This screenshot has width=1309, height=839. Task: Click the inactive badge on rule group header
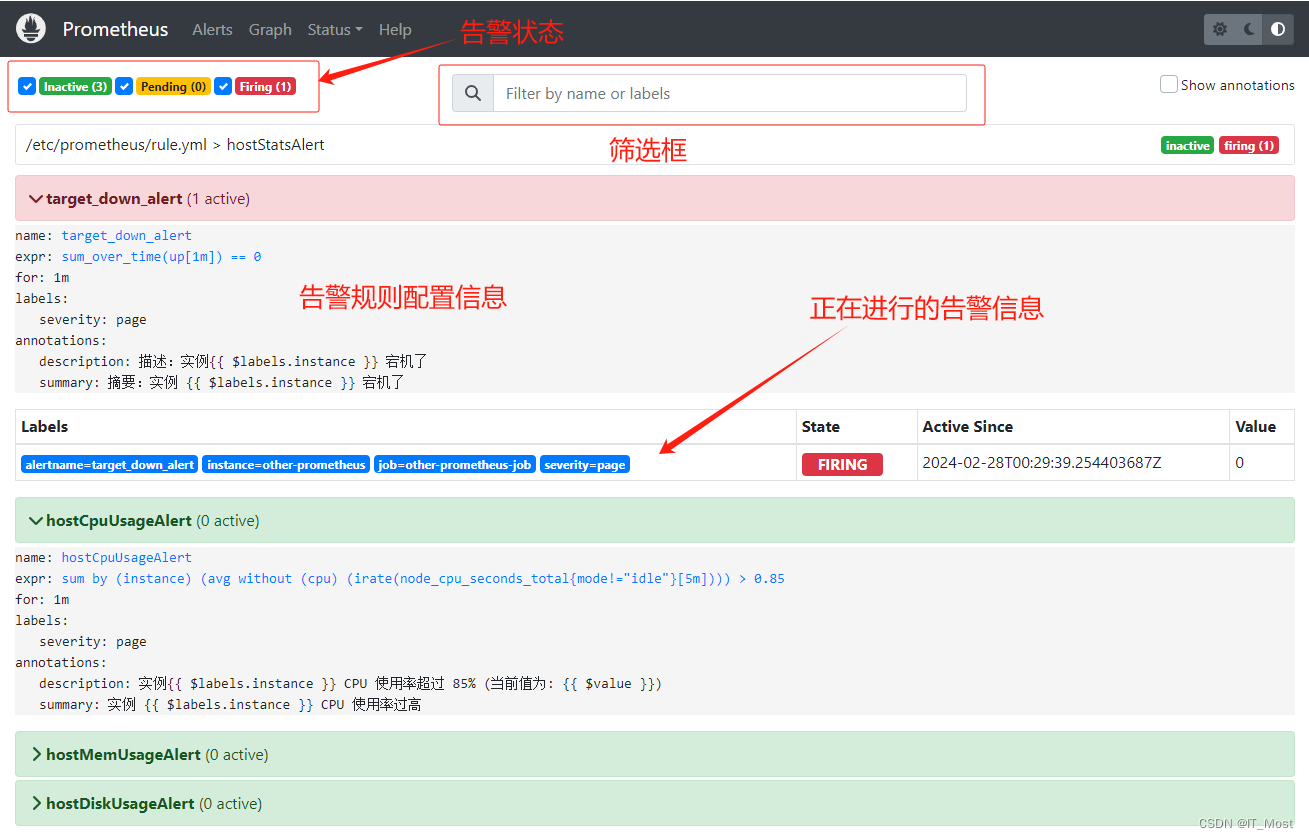click(x=1187, y=146)
